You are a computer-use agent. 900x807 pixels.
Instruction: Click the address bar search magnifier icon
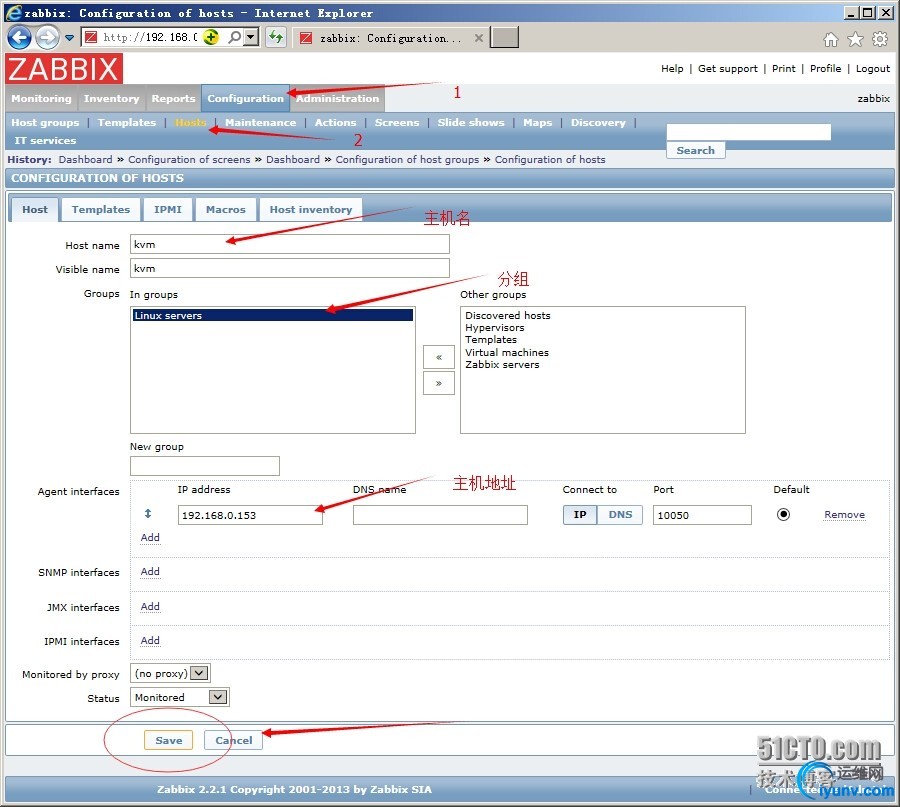coord(235,37)
